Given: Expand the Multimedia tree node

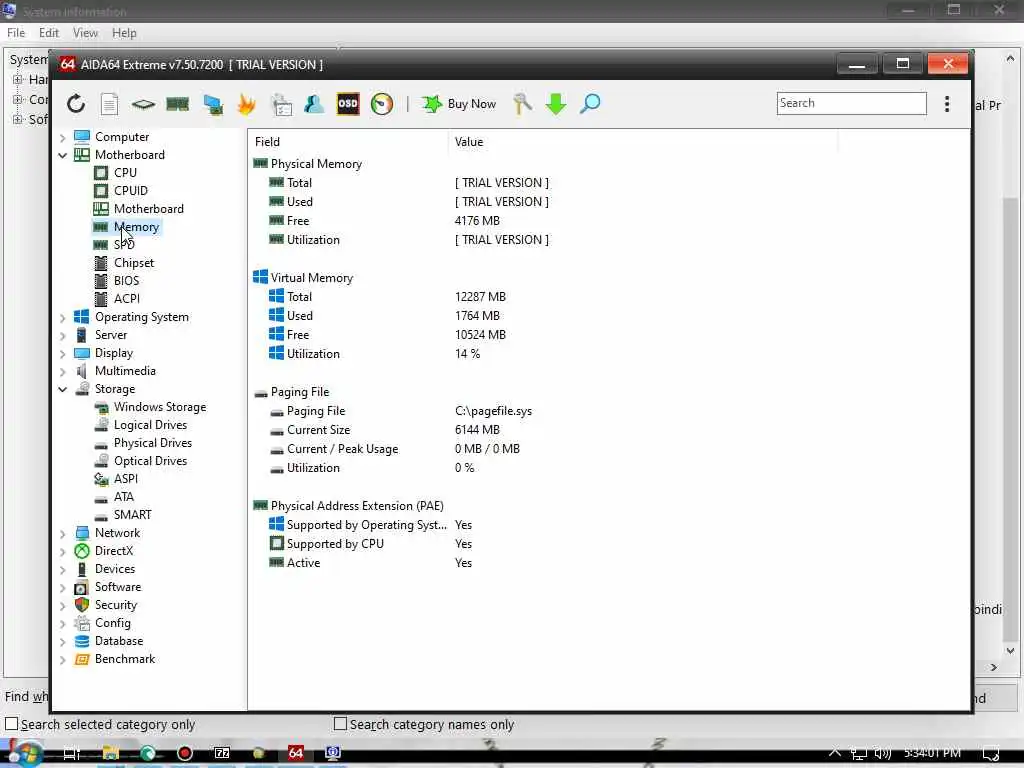Looking at the screenshot, I should [x=63, y=372].
